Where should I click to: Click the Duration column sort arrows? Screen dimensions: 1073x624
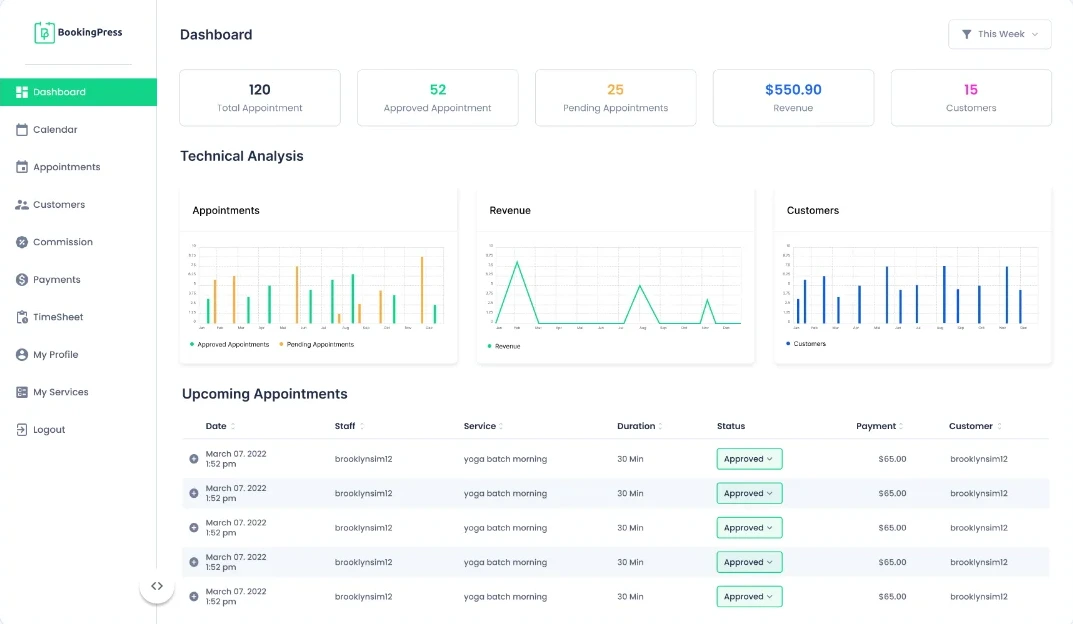660,426
